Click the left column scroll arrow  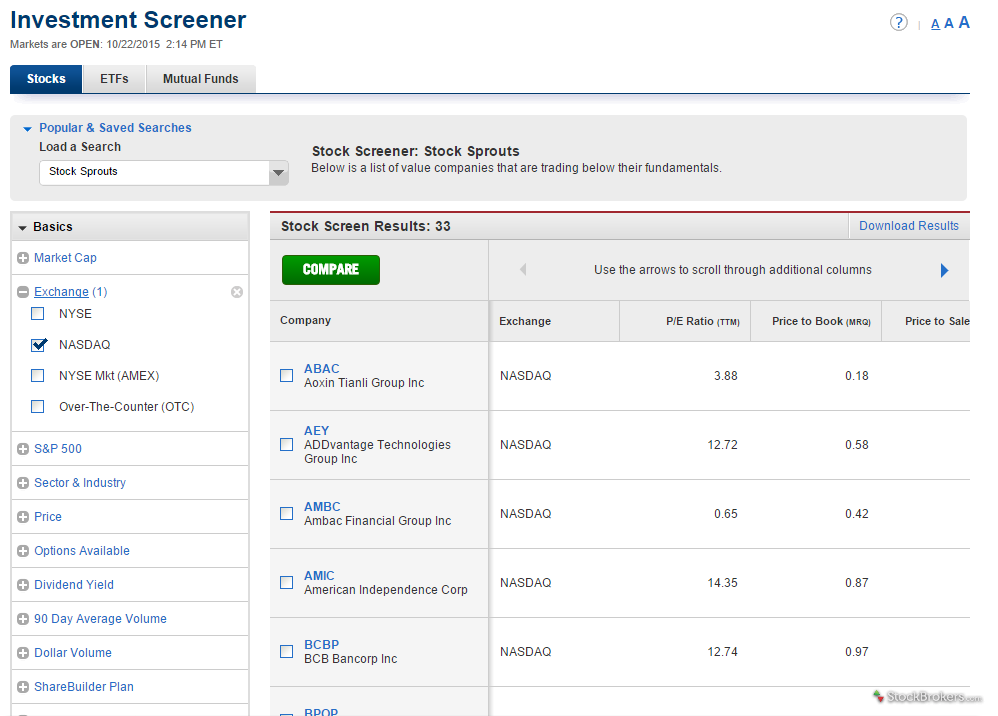(x=523, y=270)
